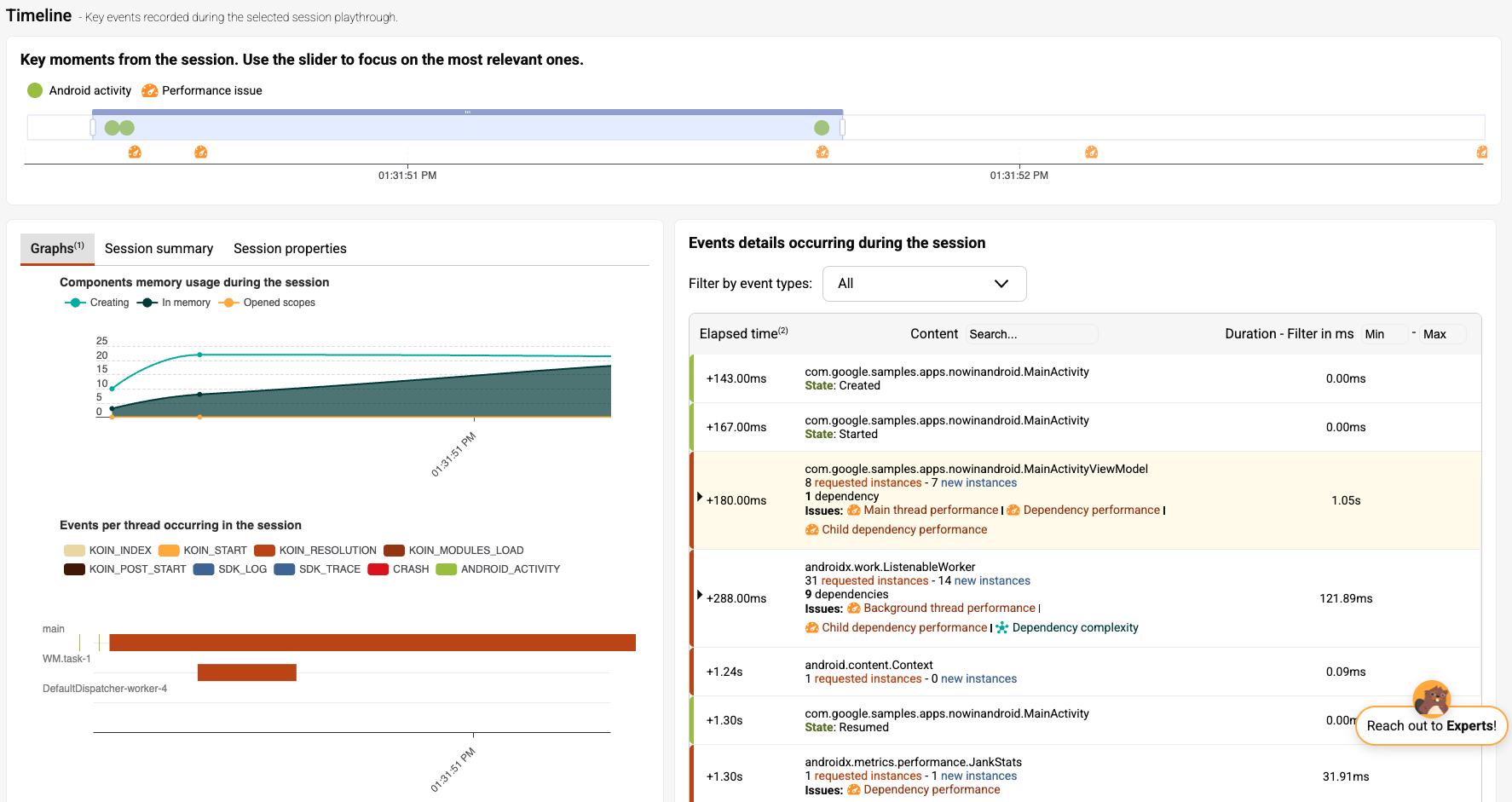Click the Reach out to Experts button
The width and height of the screenshot is (1512, 802).
1431,726
